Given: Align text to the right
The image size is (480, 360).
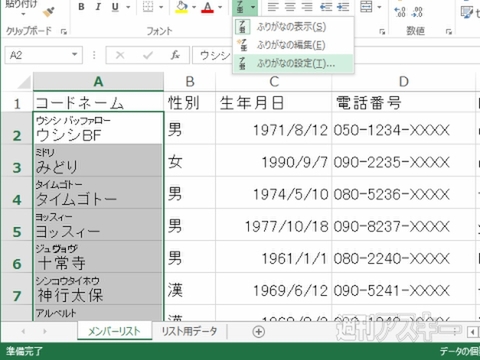Looking at the screenshot, I should tap(307, 7).
